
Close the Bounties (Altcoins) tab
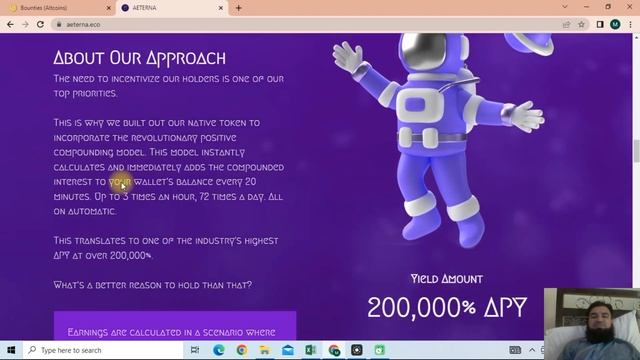coord(109,8)
